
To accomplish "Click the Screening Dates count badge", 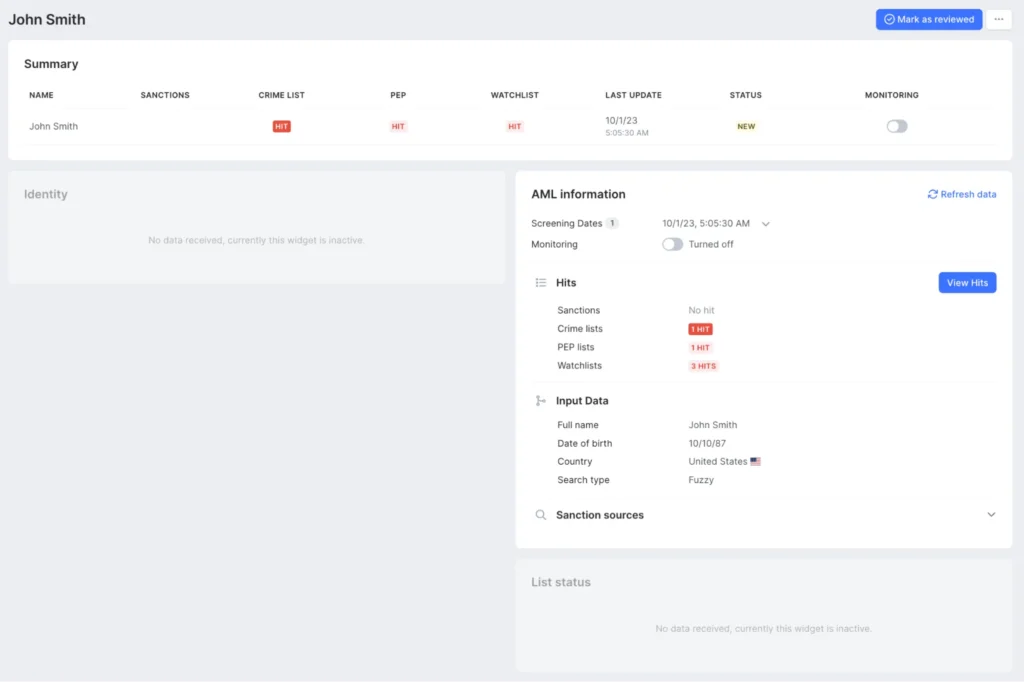I will 610,223.
